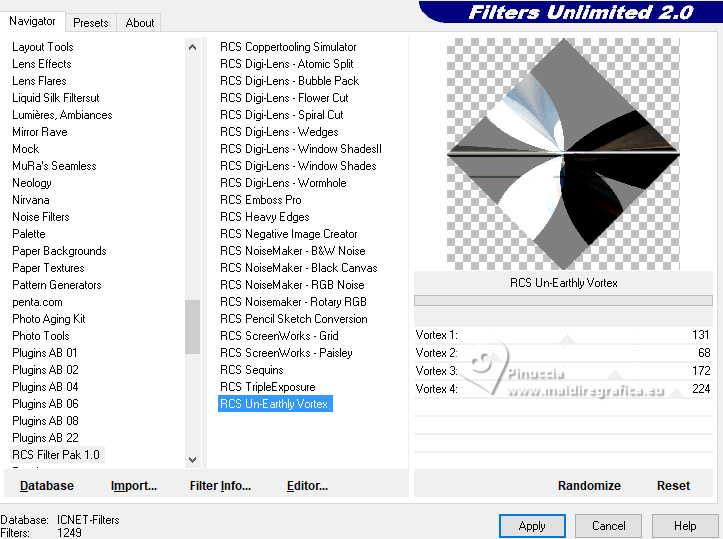Choose RCS NoiseMaker - Black Canvas
The height and width of the screenshot is (539, 723).
click(x=298, y=268)
